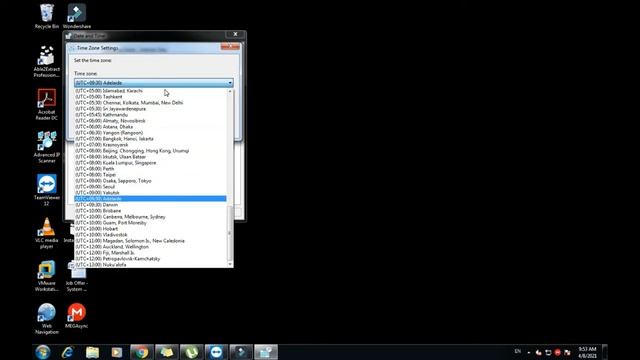Select (UTC+12:00) Petropavlovsk-Kamchatsky

(150, 258)
